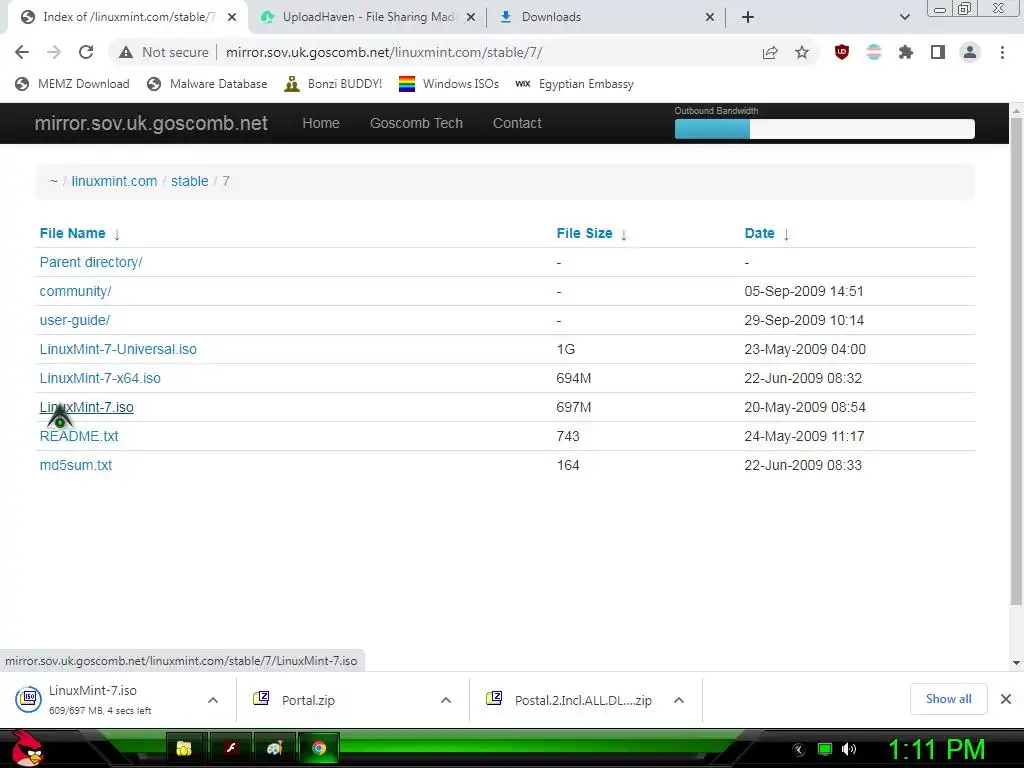The height and width of the screenshot is (768, 1024).
Task: Open the Home menu item
Action: click(321, 123)
